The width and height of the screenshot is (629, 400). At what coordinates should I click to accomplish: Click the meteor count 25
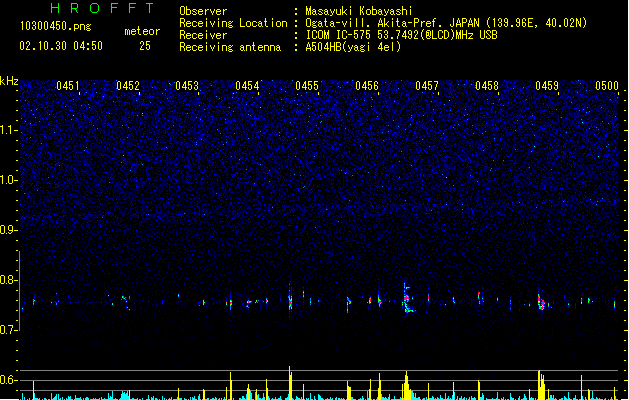point(145,46)
